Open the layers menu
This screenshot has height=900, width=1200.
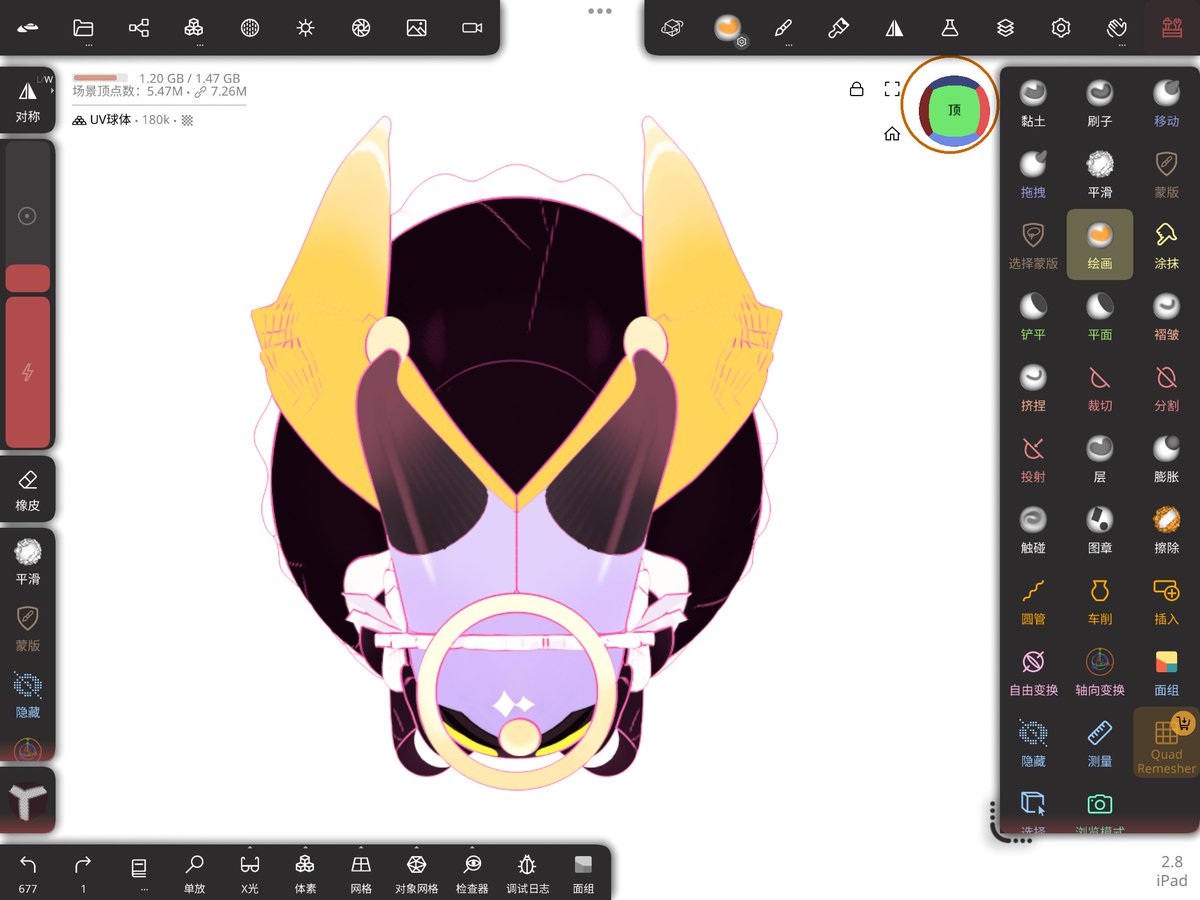point(1005,28)
